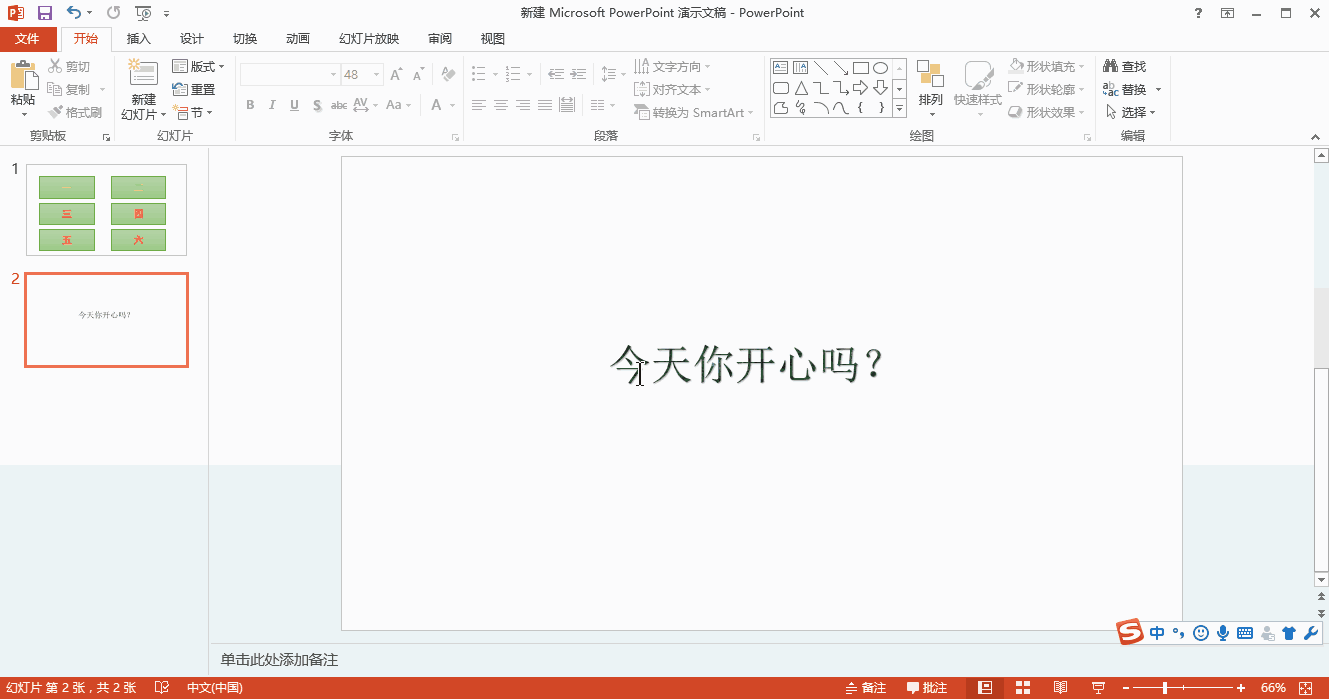Center the paragraph text
Image resolution: width=1329 pixels, height=699 pixels.
[x=501, y=105]
